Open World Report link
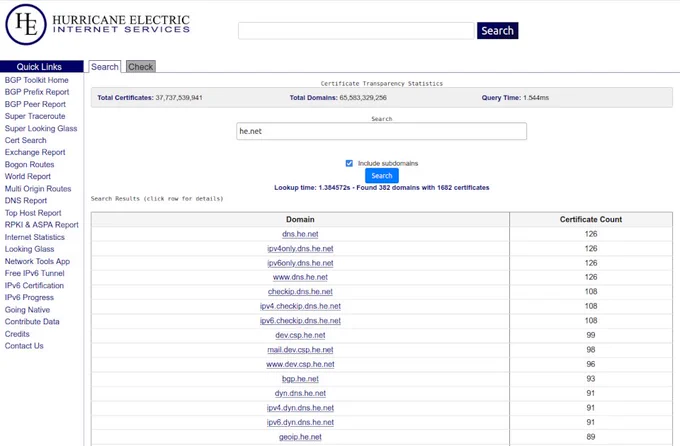The width and height of the screenshot is (680, 446). 28,177
